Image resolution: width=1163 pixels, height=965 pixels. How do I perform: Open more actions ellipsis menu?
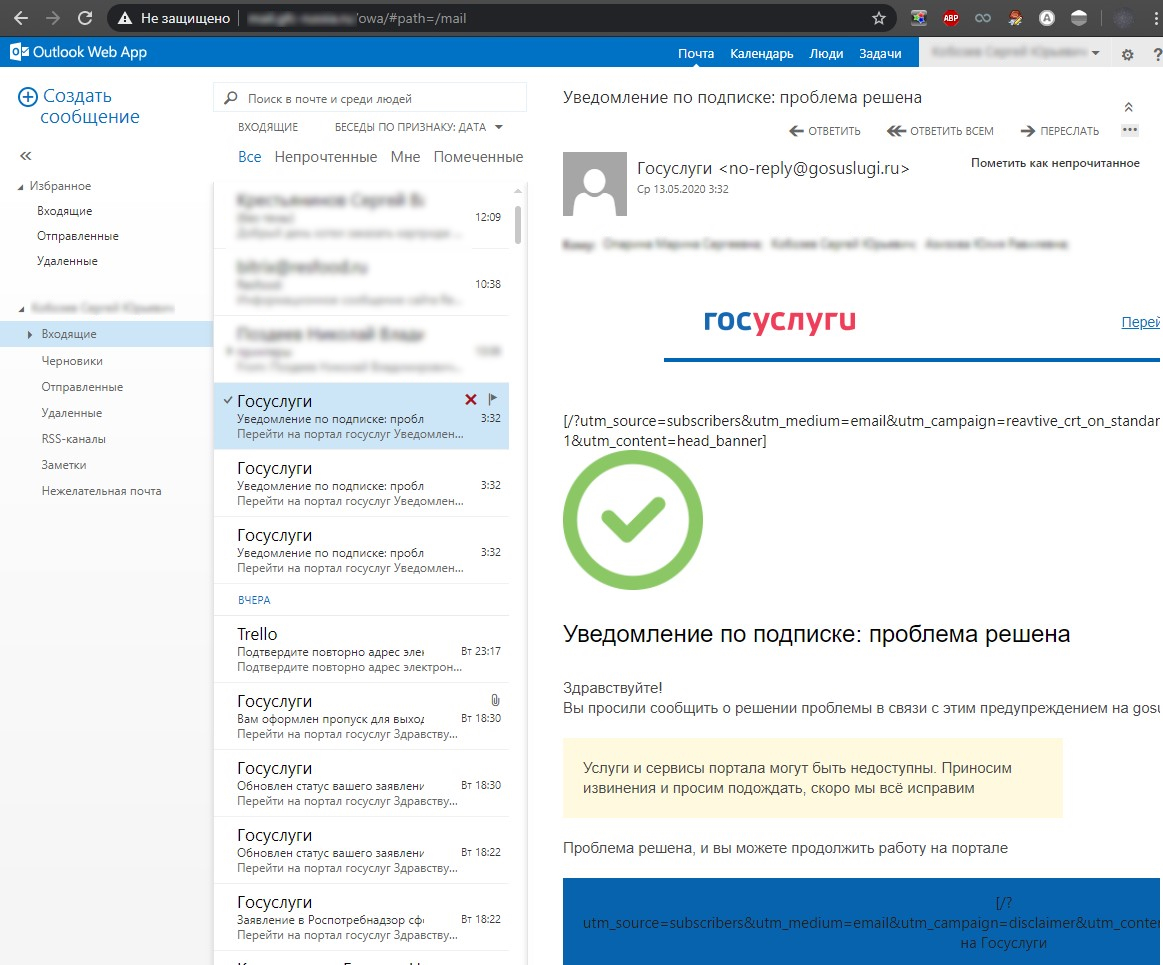pyautogui.click(x=1130, y=130)
